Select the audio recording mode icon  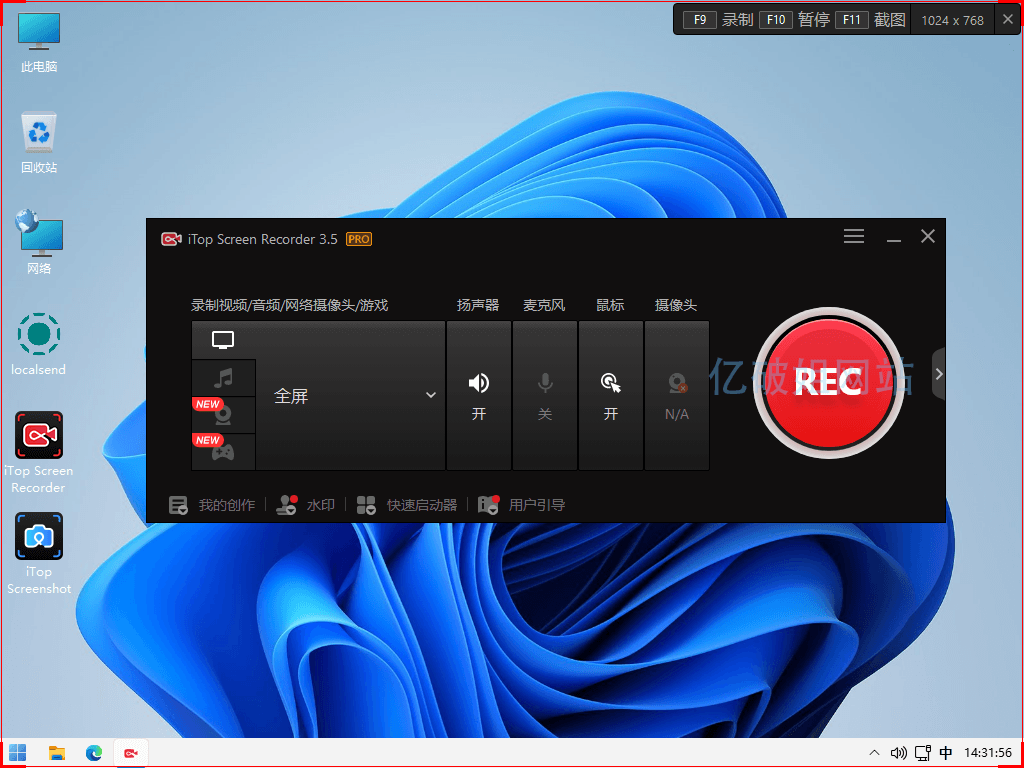[222, 377]
